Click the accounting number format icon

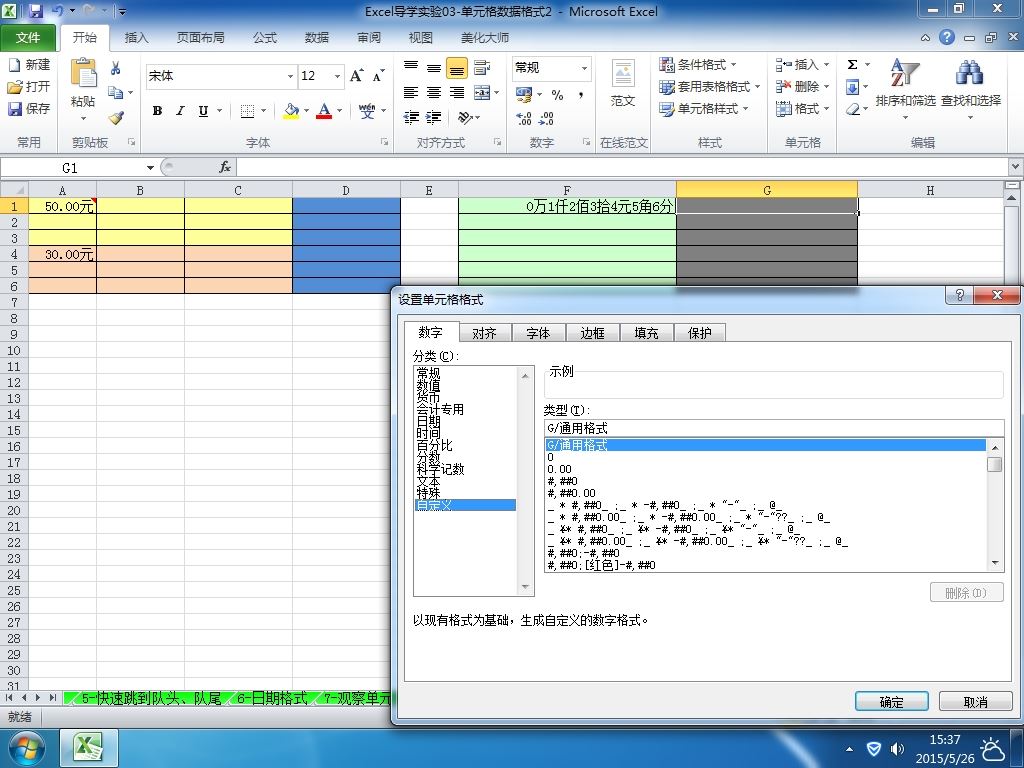pos(524,95)
